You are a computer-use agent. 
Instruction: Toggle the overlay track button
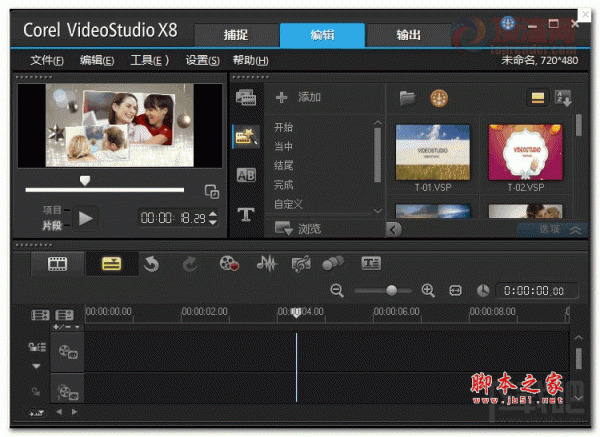68,391
